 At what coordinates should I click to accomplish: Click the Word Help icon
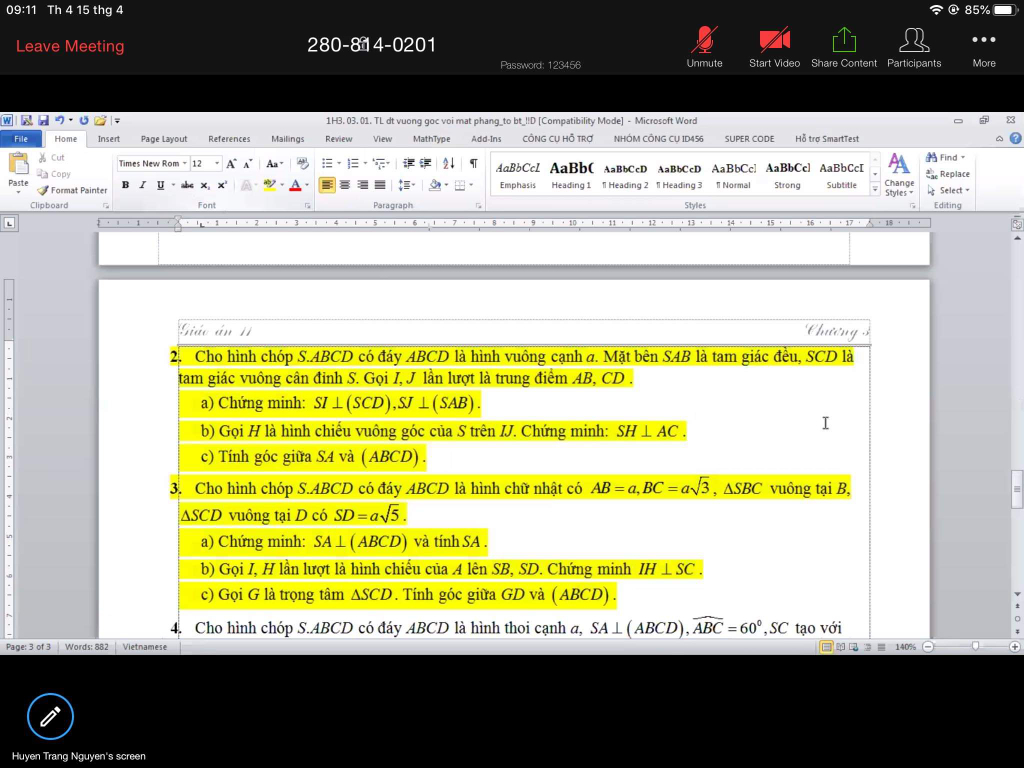[1016, 138]
